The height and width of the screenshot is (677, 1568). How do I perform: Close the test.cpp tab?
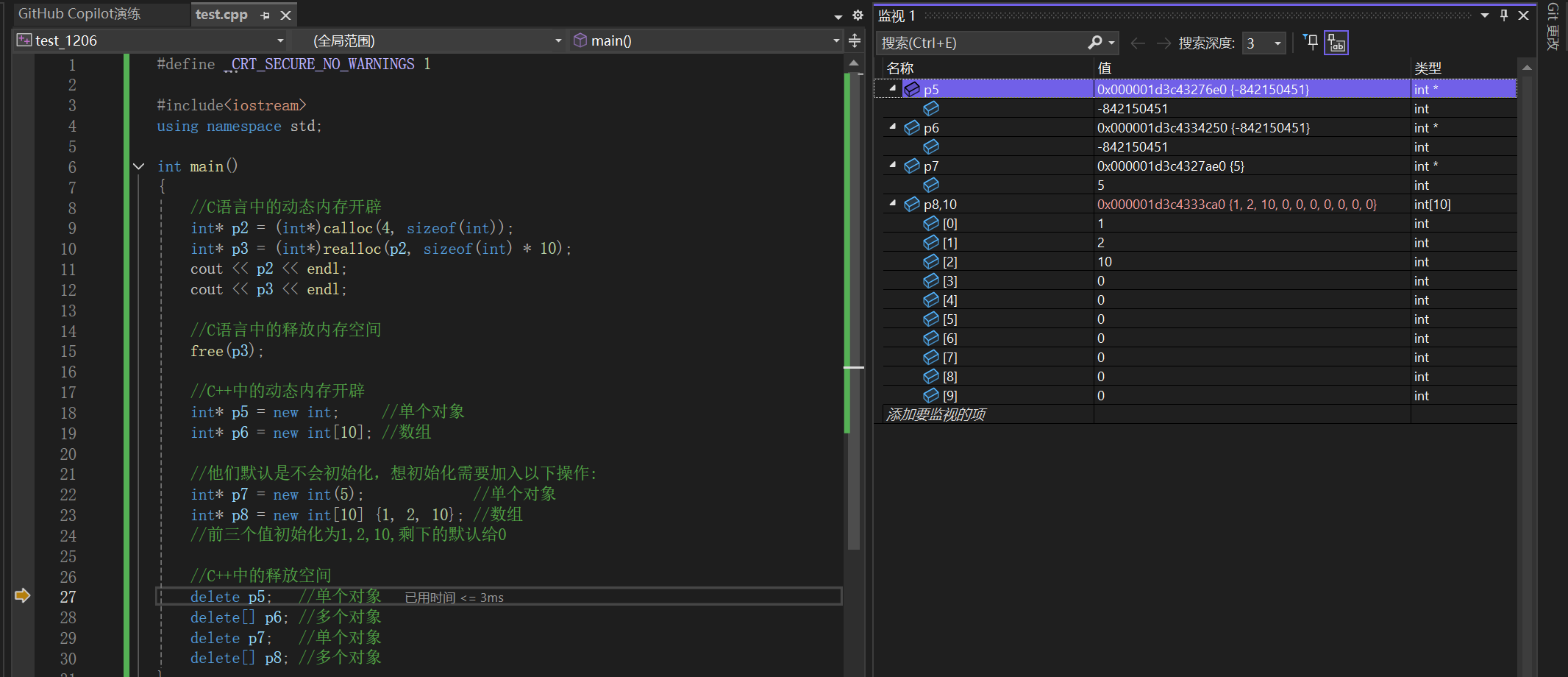(286, 15)
